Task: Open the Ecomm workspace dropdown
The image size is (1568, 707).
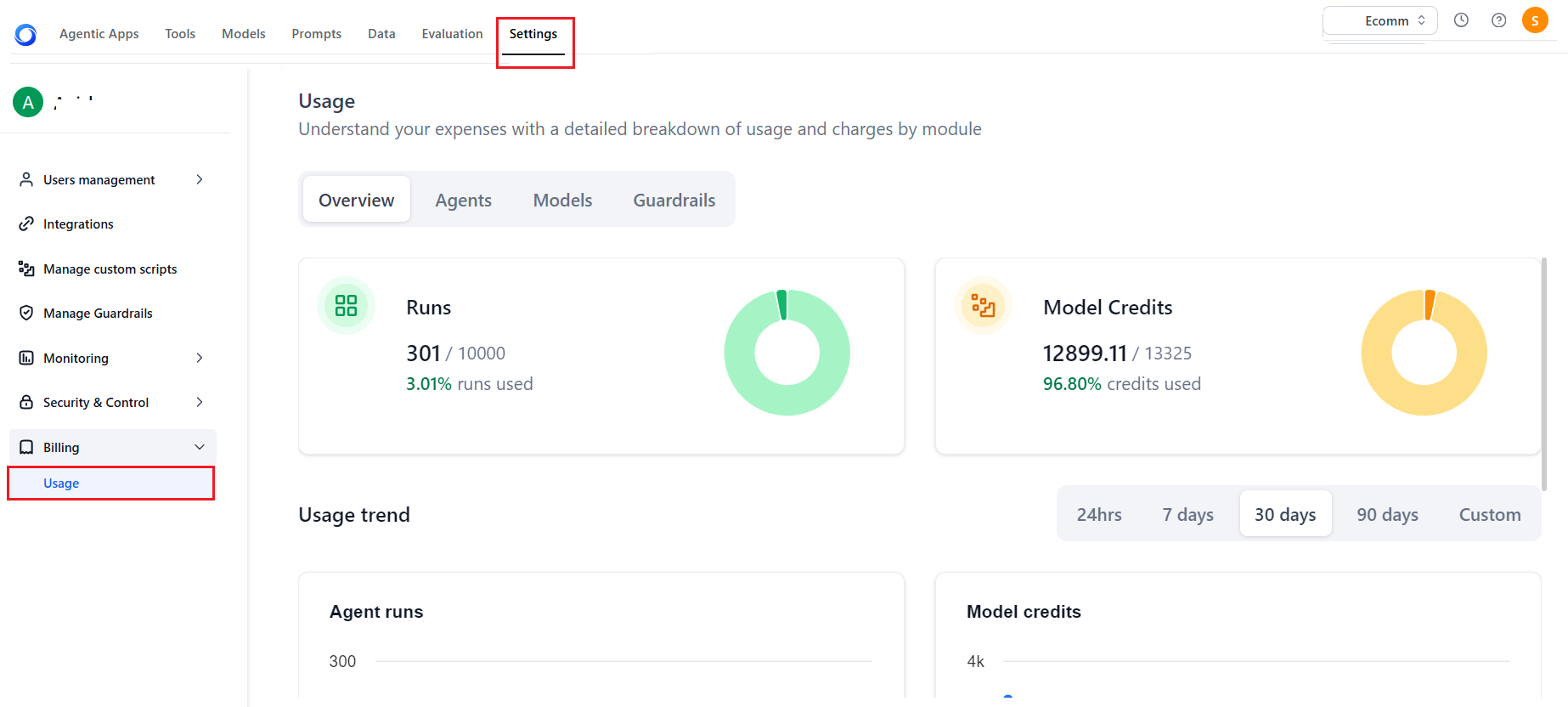Action: 1379,20
